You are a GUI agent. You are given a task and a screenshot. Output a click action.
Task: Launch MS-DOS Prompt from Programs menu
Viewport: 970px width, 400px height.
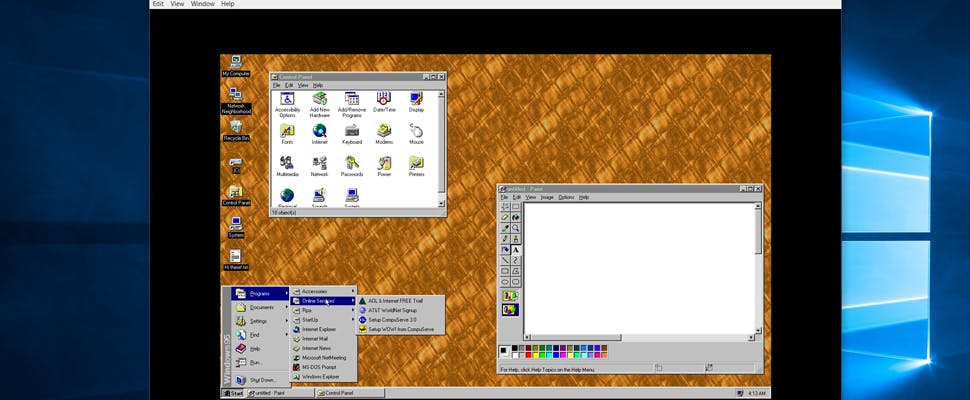[x=324, y=367]
